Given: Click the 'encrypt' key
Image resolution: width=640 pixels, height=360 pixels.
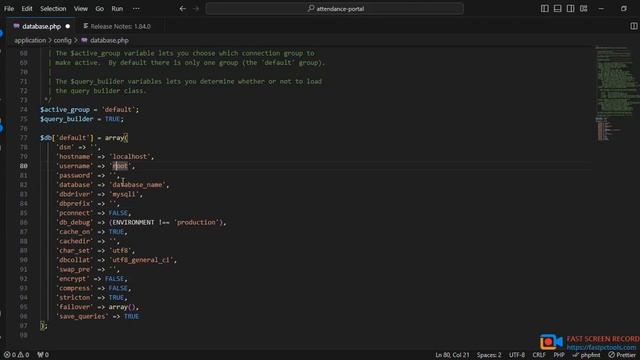Looking at the screenshot, I should pyautogui.click(x=73, y=279).
